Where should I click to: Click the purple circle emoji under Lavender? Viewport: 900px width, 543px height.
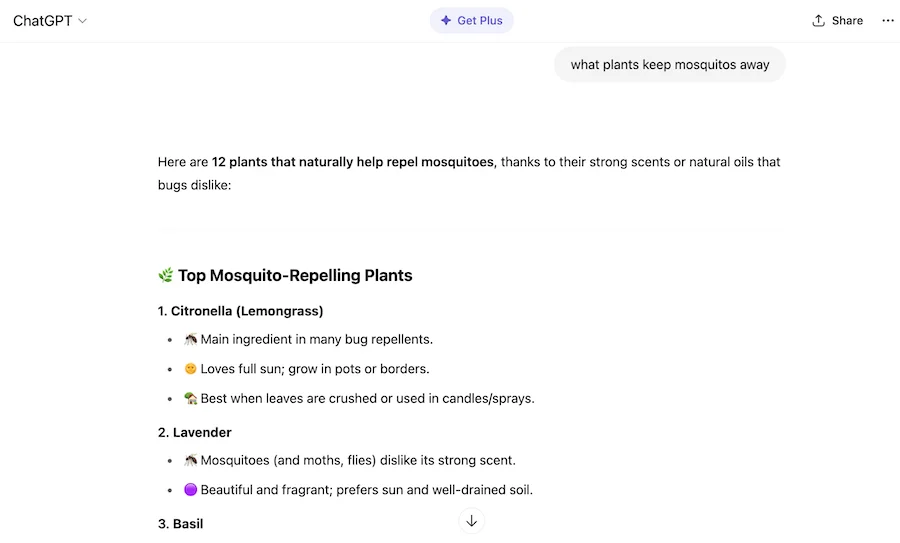(191, 490)
